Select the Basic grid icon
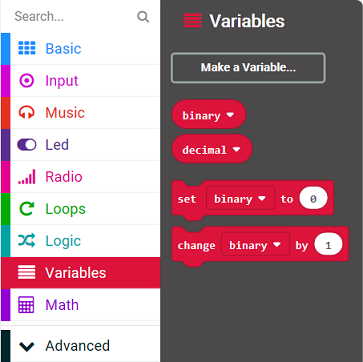The width and height of the screenshot is (363, 362). coord(27,48)
